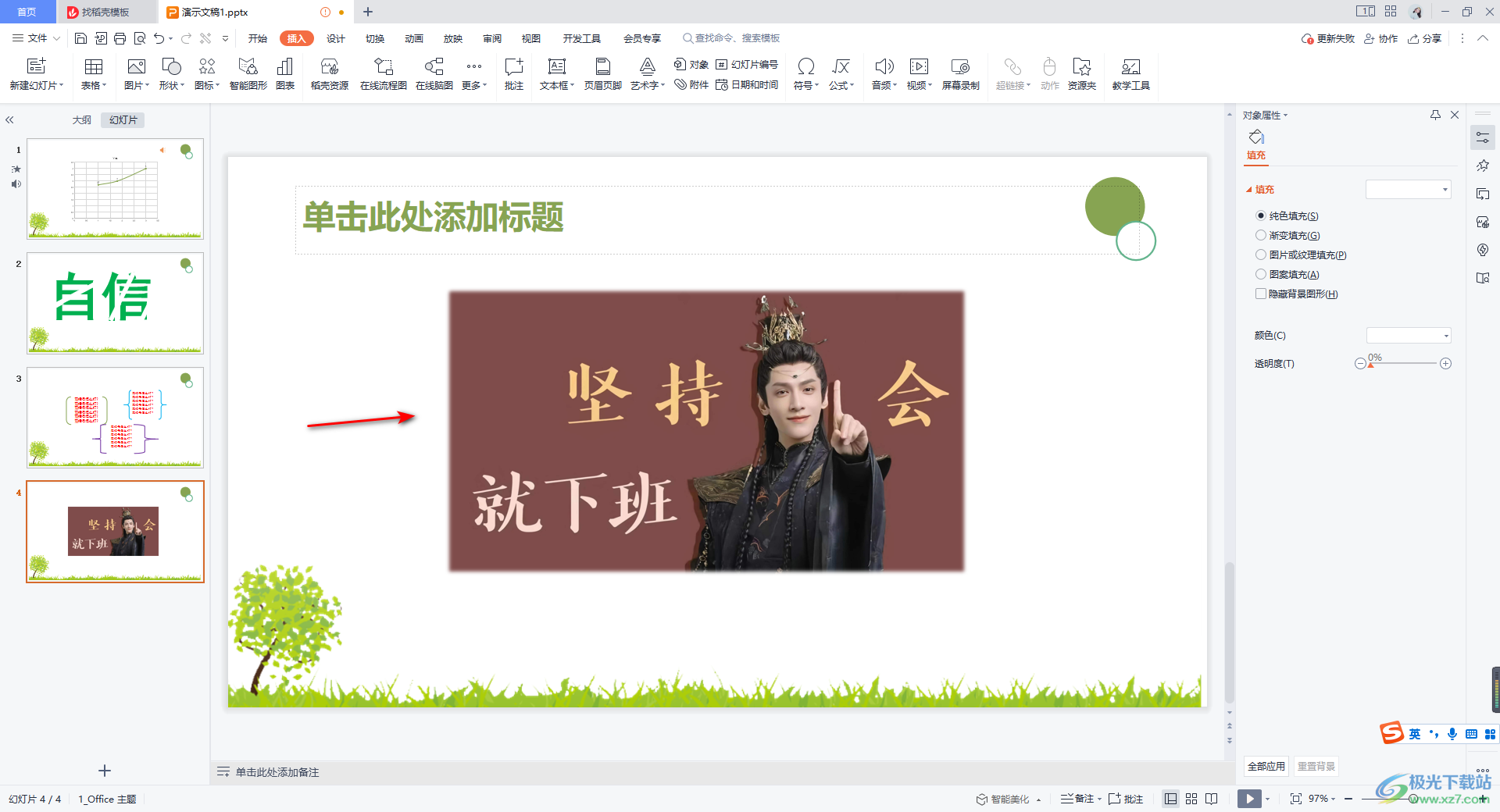This screenshot has height=812, width=1500.
Task: Select 纯色填充 solid fill option
Action: tap(1261, 216)
